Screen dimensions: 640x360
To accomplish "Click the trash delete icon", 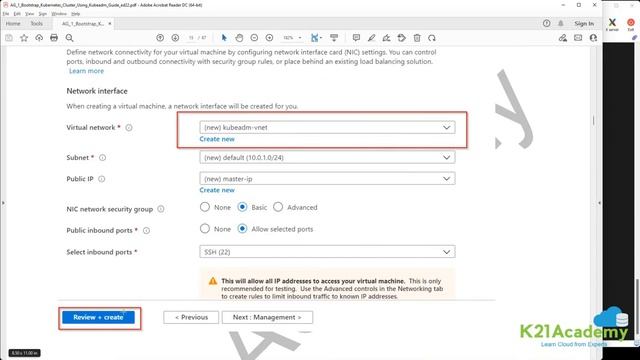I will point(417,38).
